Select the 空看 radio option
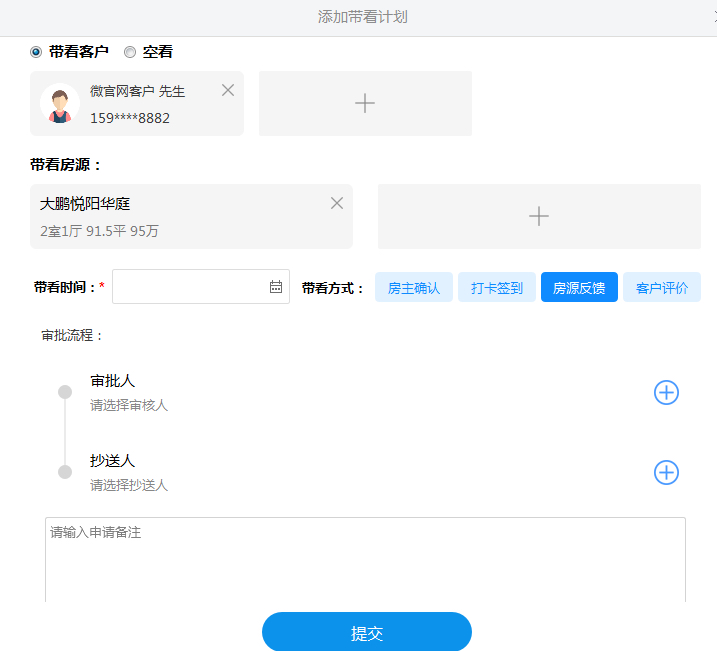 (x=130, y=52)
